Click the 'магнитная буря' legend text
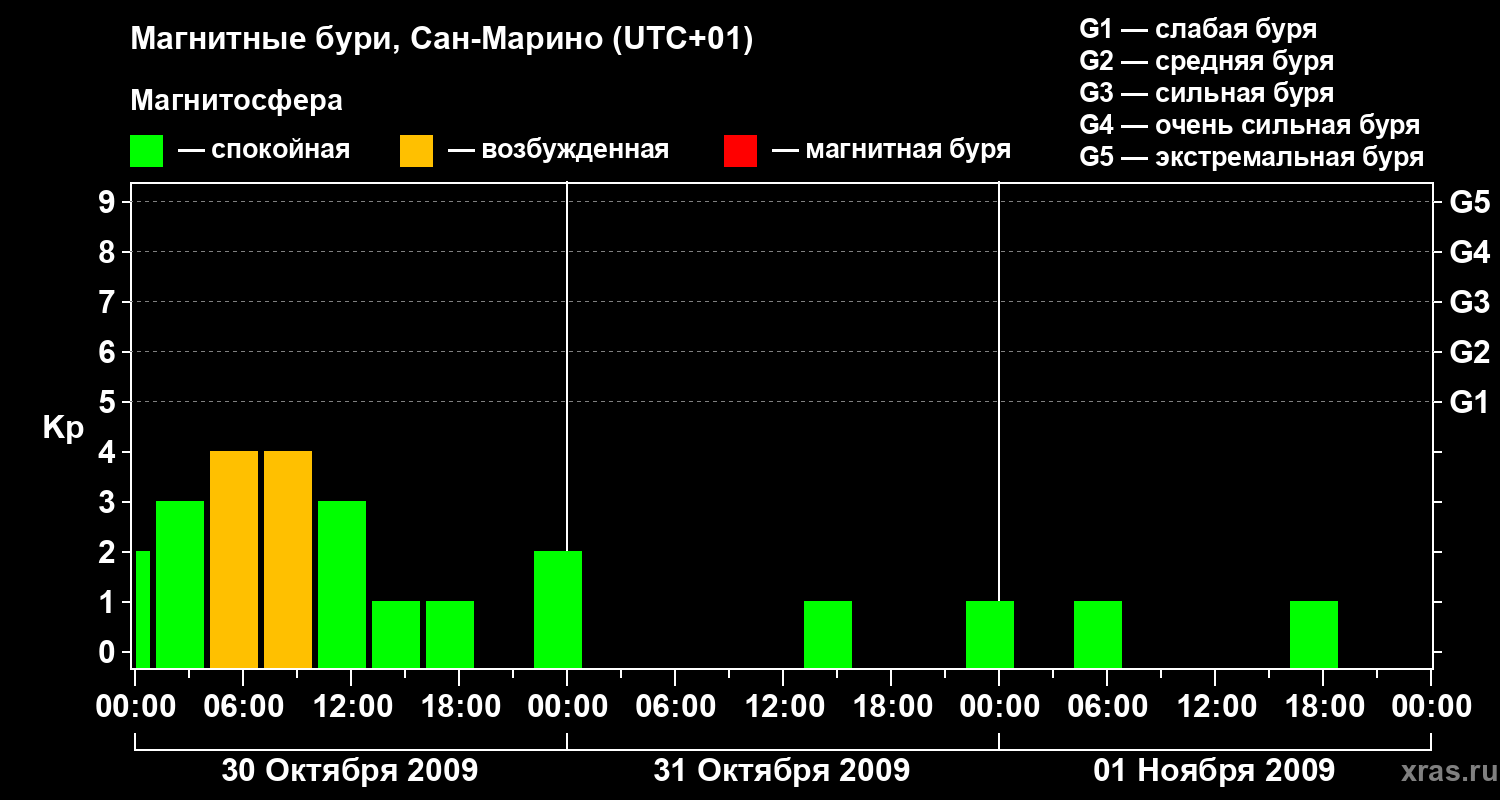Viewport: 1500px width, 800px height. (x=908, y=150)
